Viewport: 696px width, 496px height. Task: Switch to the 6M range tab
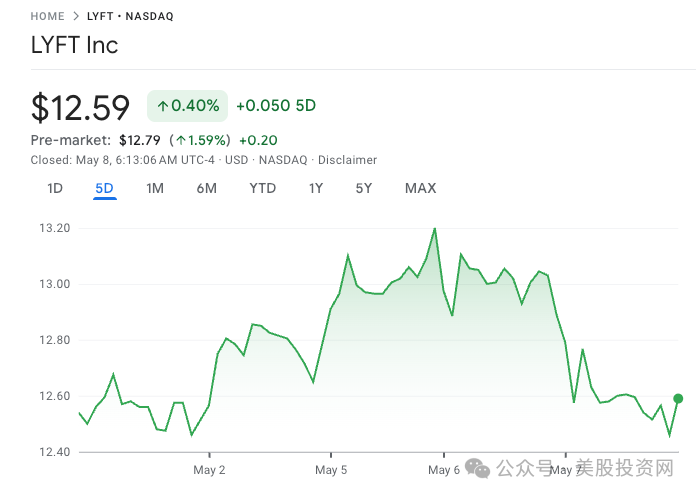click(207, 188)
